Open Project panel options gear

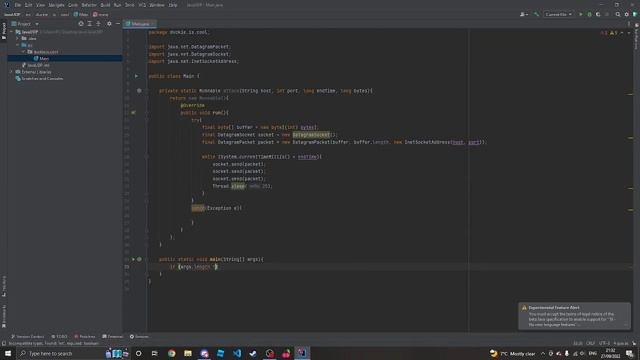109,24
